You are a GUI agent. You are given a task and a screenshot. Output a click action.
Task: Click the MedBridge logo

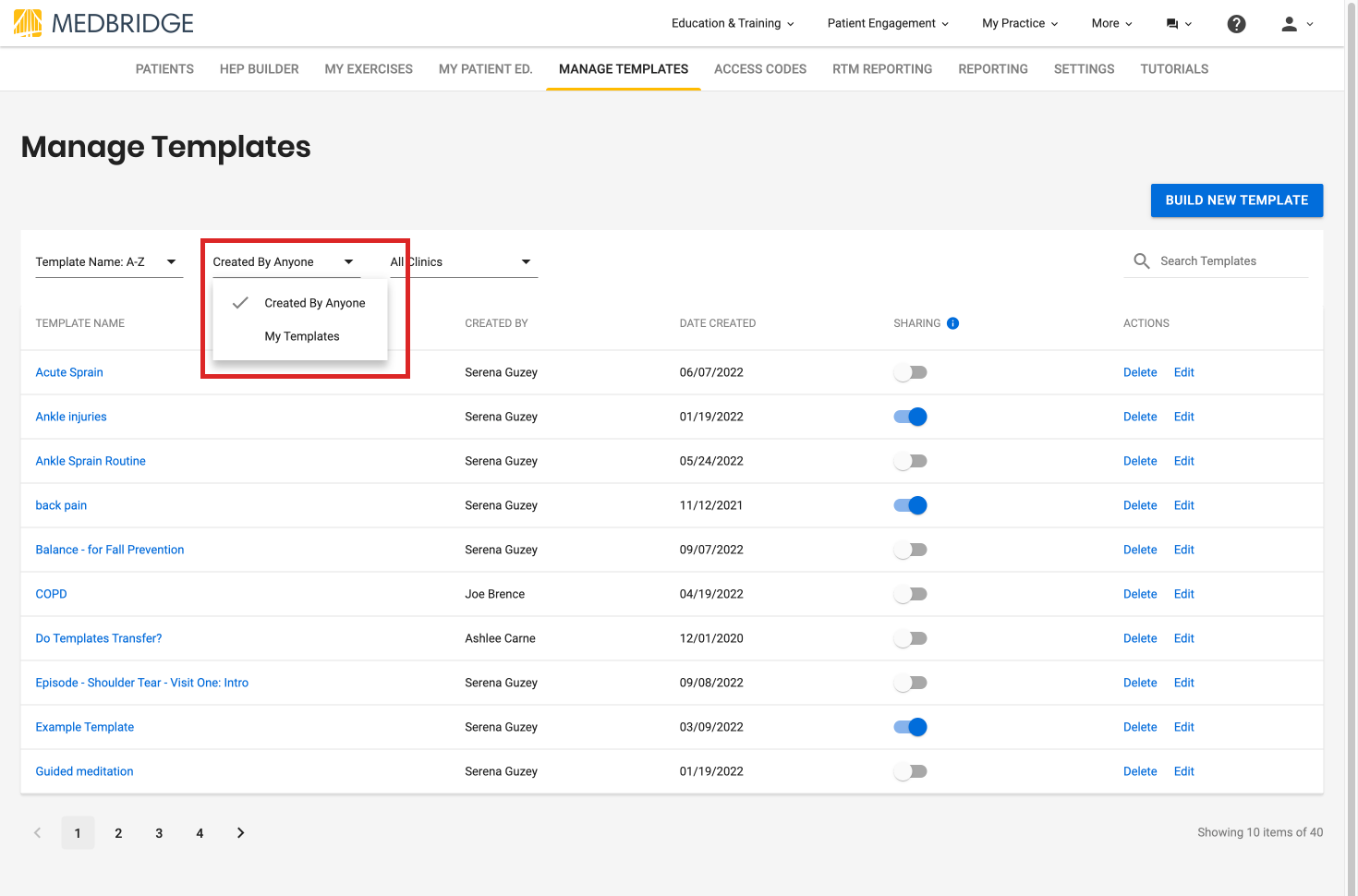pyautogui.click(x=103, y=23)
